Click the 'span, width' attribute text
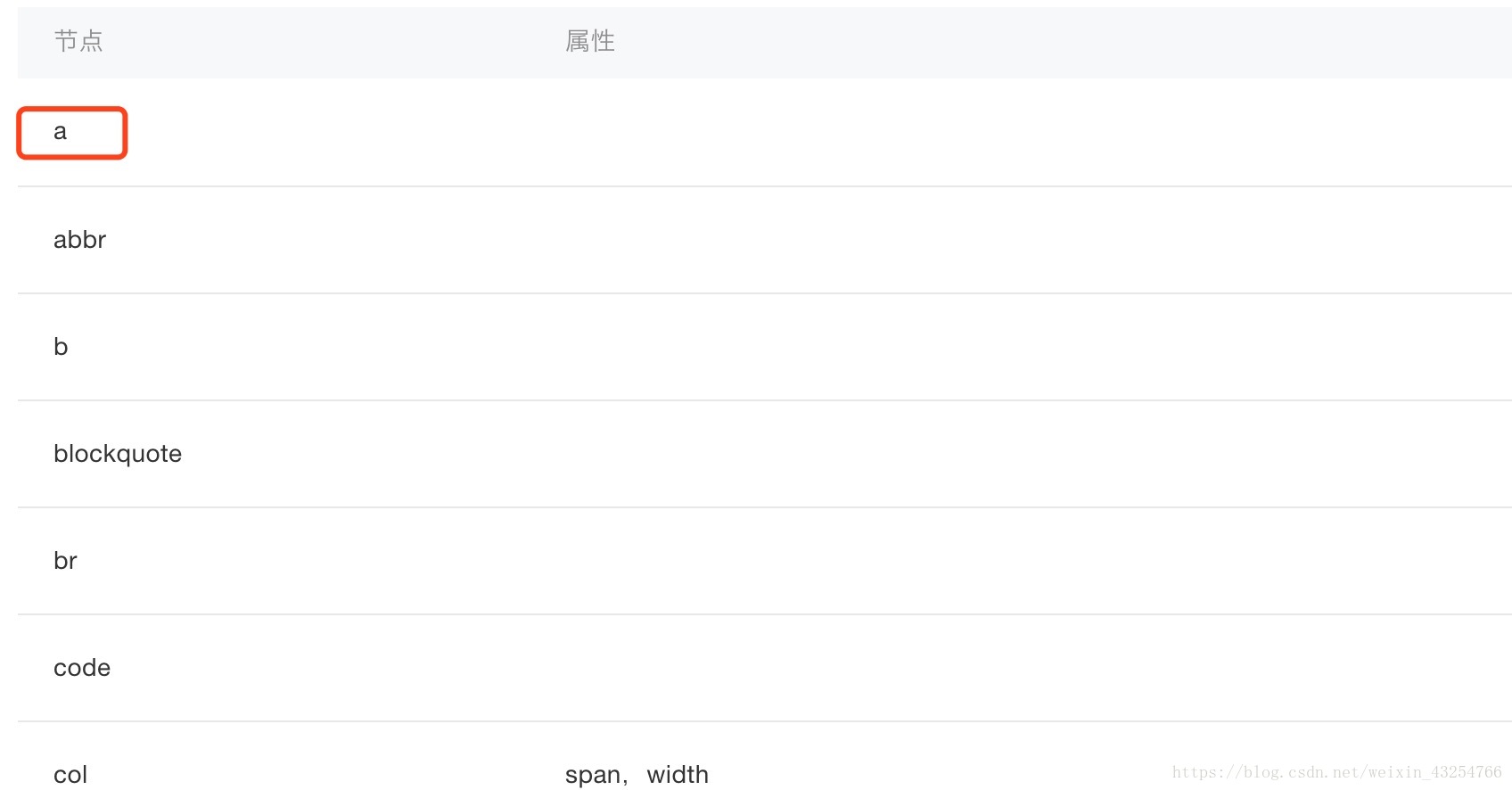The image size is (1512, 790). [637, 775]
